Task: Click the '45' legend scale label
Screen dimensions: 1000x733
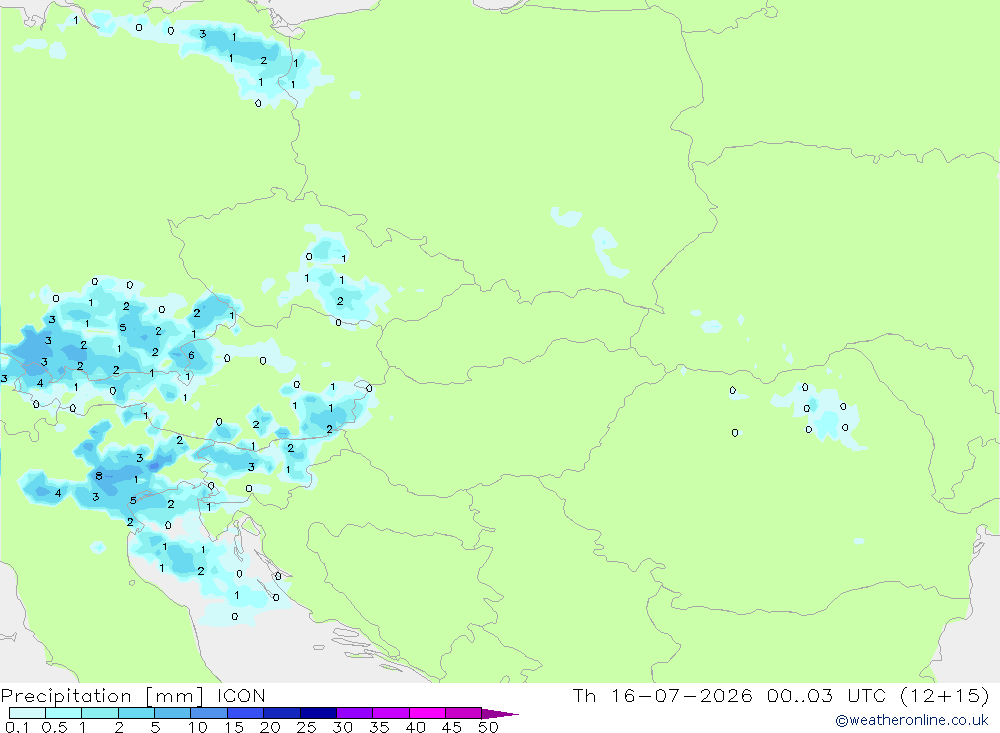Action: (x=452, y=727)
